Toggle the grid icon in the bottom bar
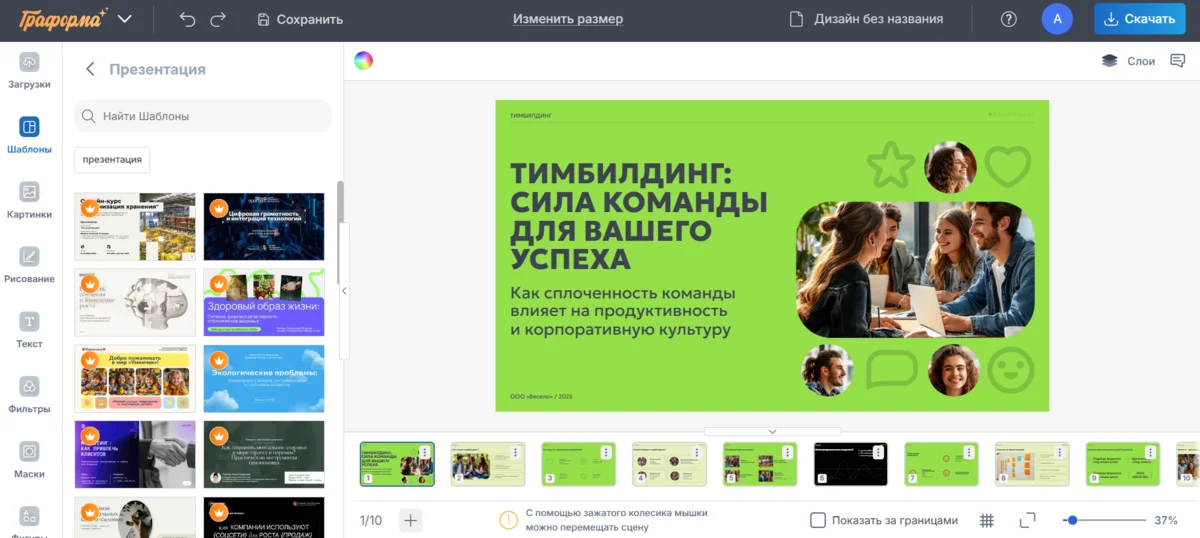 point(986,520)
